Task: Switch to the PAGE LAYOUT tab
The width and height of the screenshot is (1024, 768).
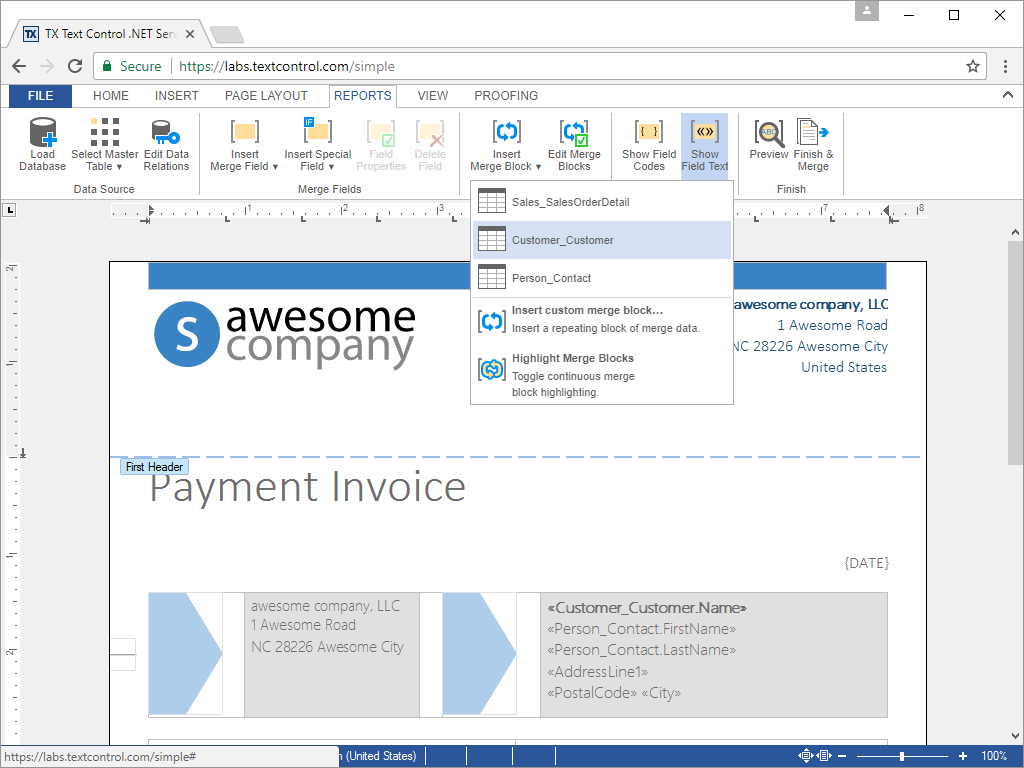Action: pyautogui.click(x=266, y=96)
